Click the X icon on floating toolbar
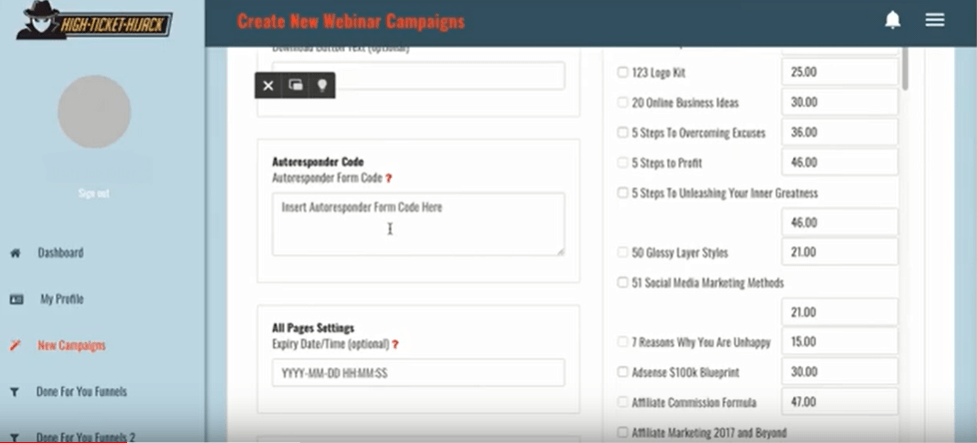The width and height of the screenshot is (977, 443). coord(268,85)
